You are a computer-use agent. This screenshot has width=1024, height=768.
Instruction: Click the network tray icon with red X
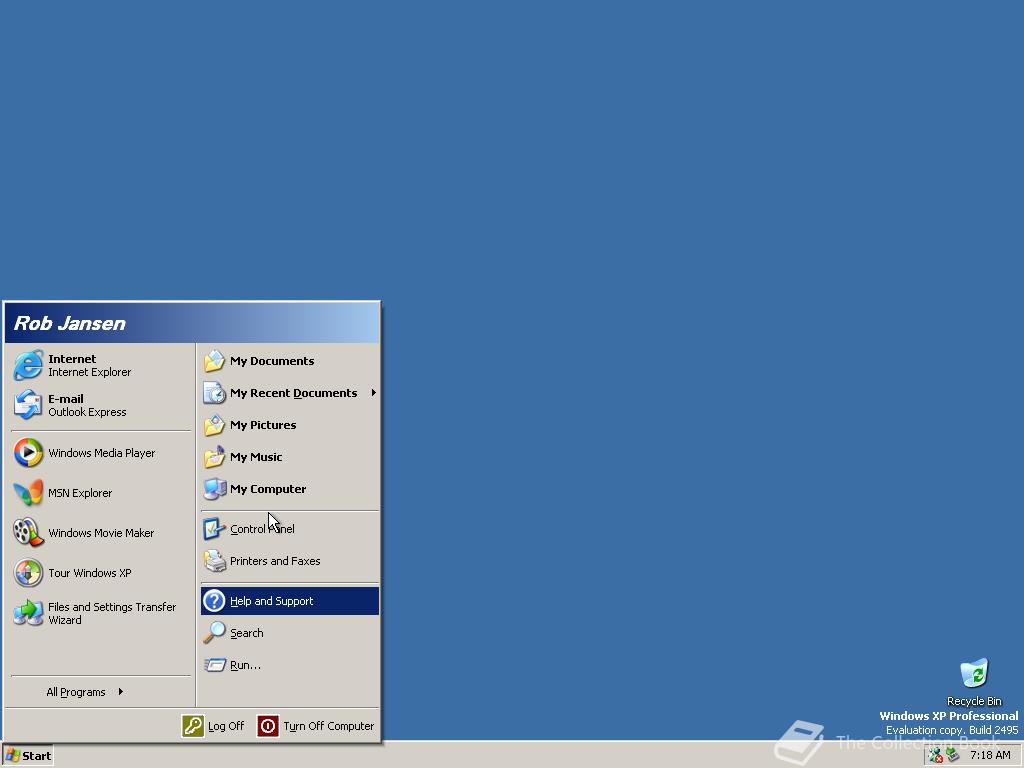936,756
